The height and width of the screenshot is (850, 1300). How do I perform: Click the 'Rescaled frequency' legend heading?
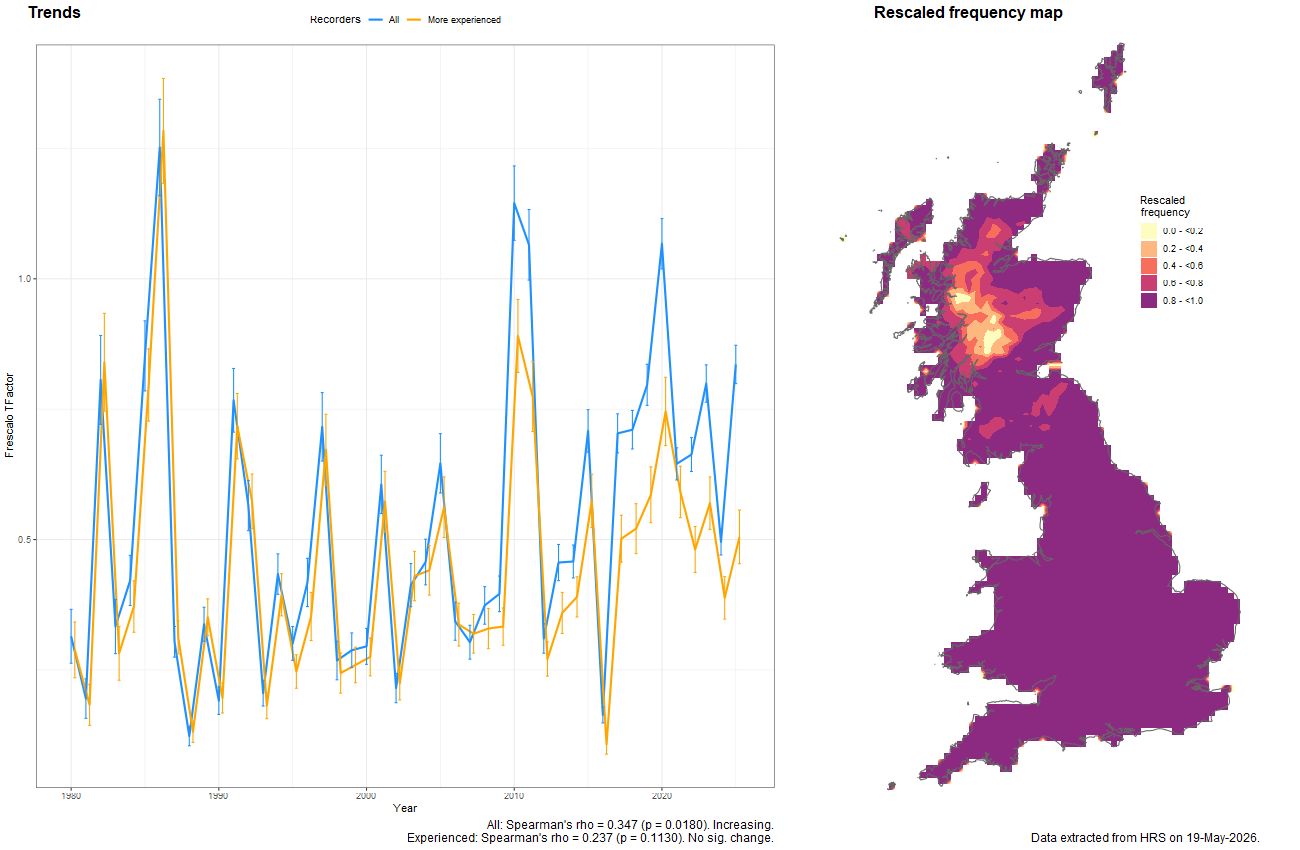[x=1165, y=206]
